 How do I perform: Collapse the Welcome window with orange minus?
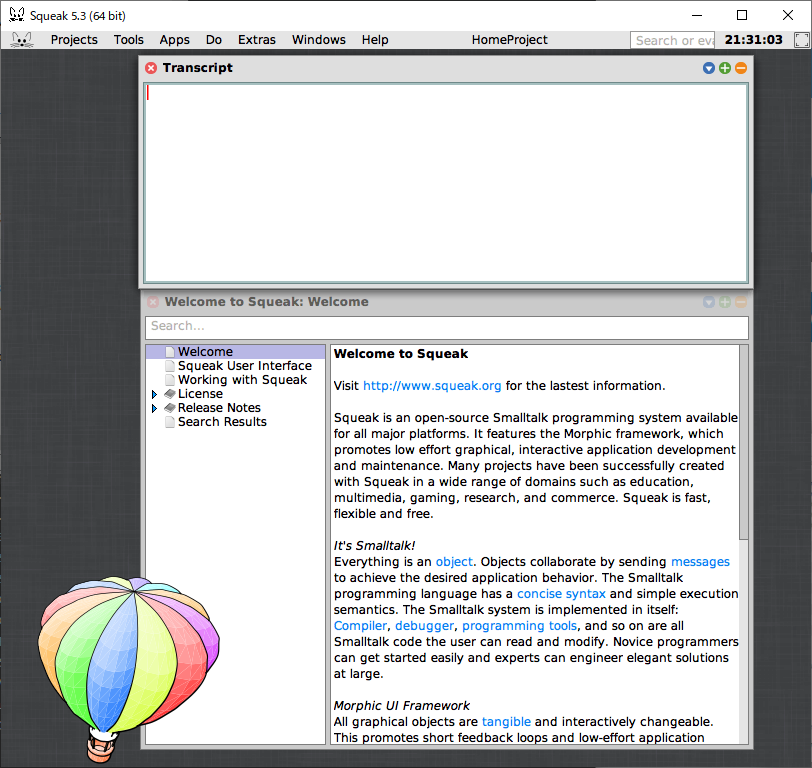coord(741,302)
